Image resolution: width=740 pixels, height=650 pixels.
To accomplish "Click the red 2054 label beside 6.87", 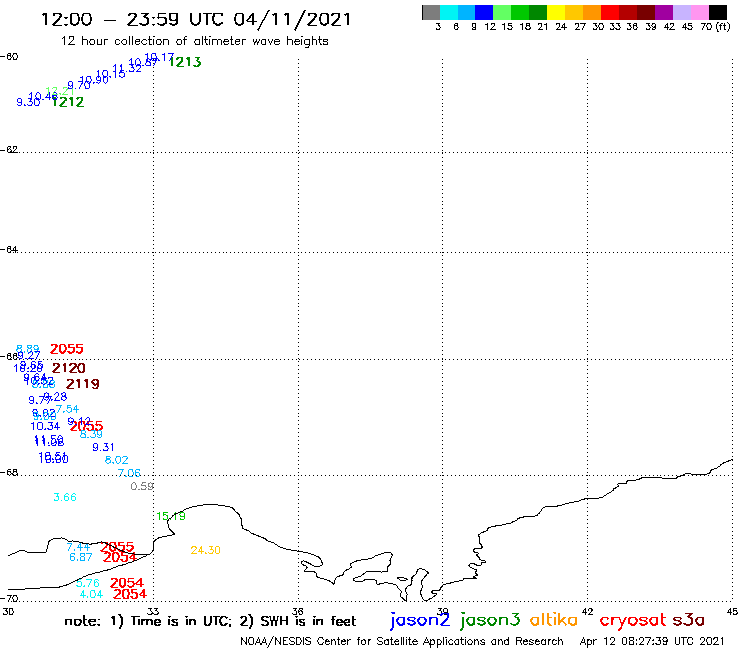I will (x=120, y=557).
